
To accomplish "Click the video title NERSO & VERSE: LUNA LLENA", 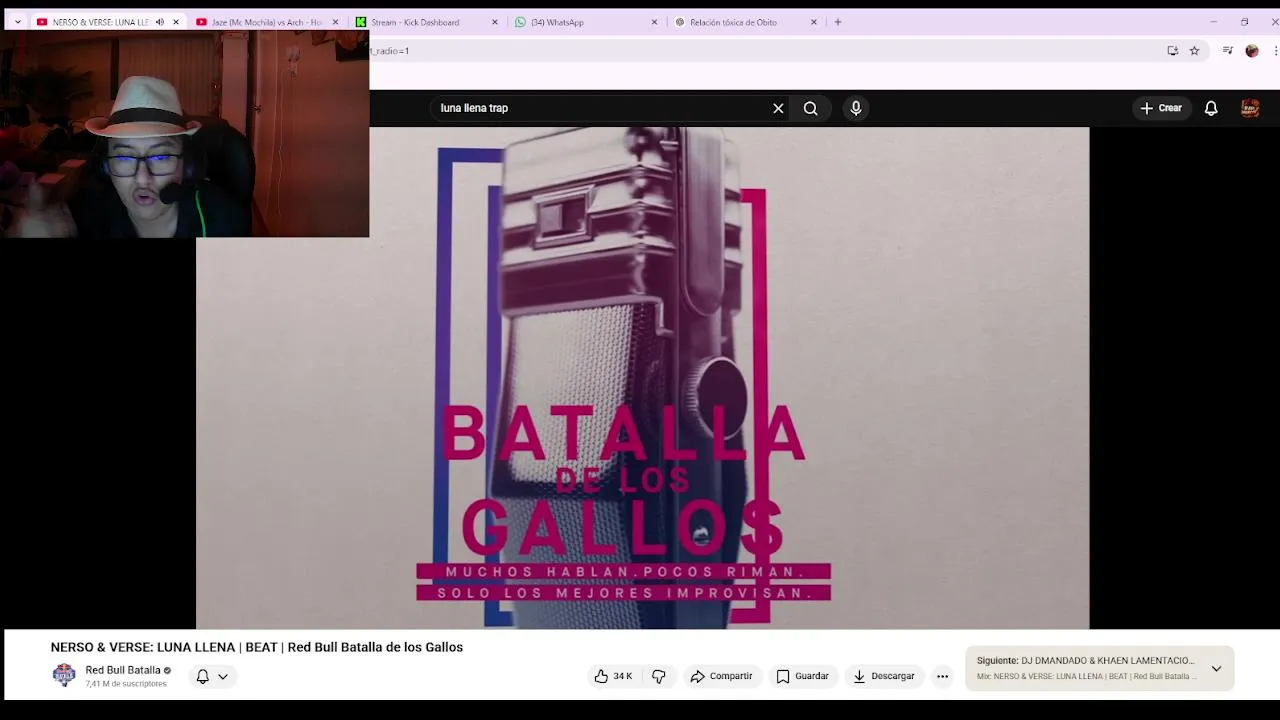I will click(257, 647).
